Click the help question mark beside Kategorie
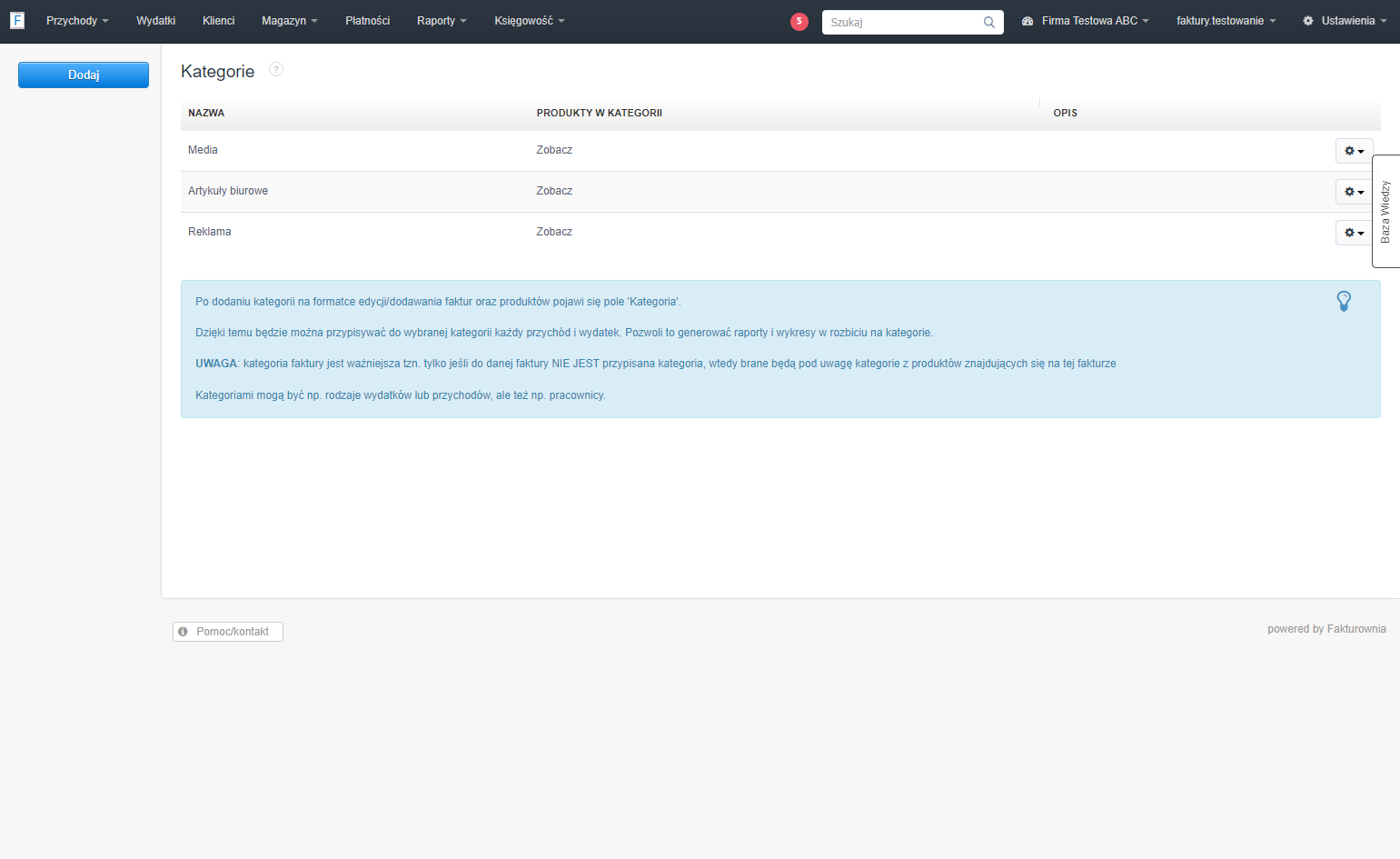Screen dimensions: 1400x859 [x=276, y=69]
